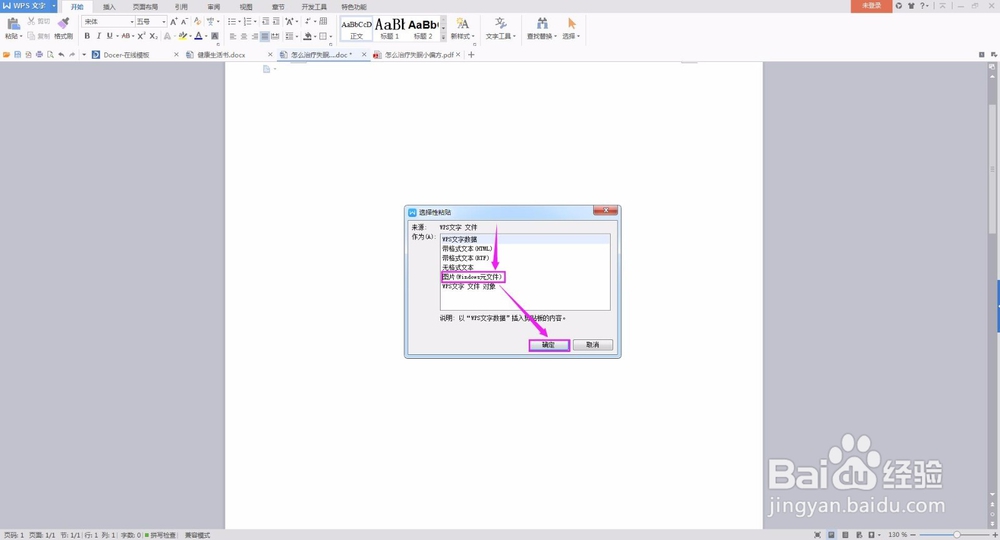Toggle Italic formatting

(x=98, y=36)
